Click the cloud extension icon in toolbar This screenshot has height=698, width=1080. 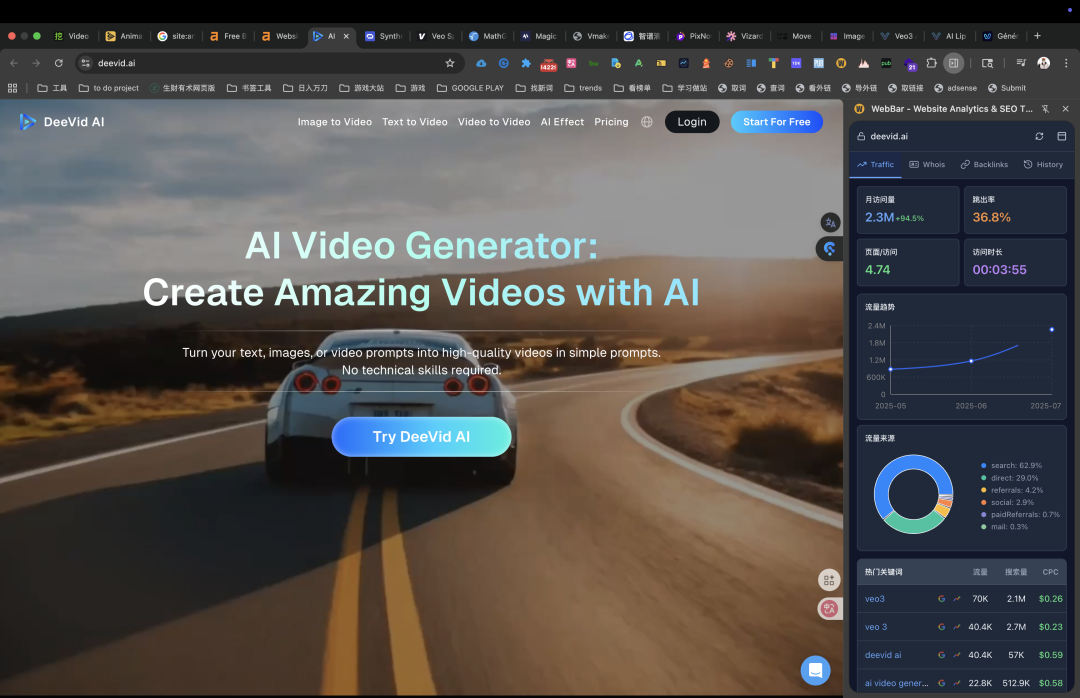(x=481, y=63)
